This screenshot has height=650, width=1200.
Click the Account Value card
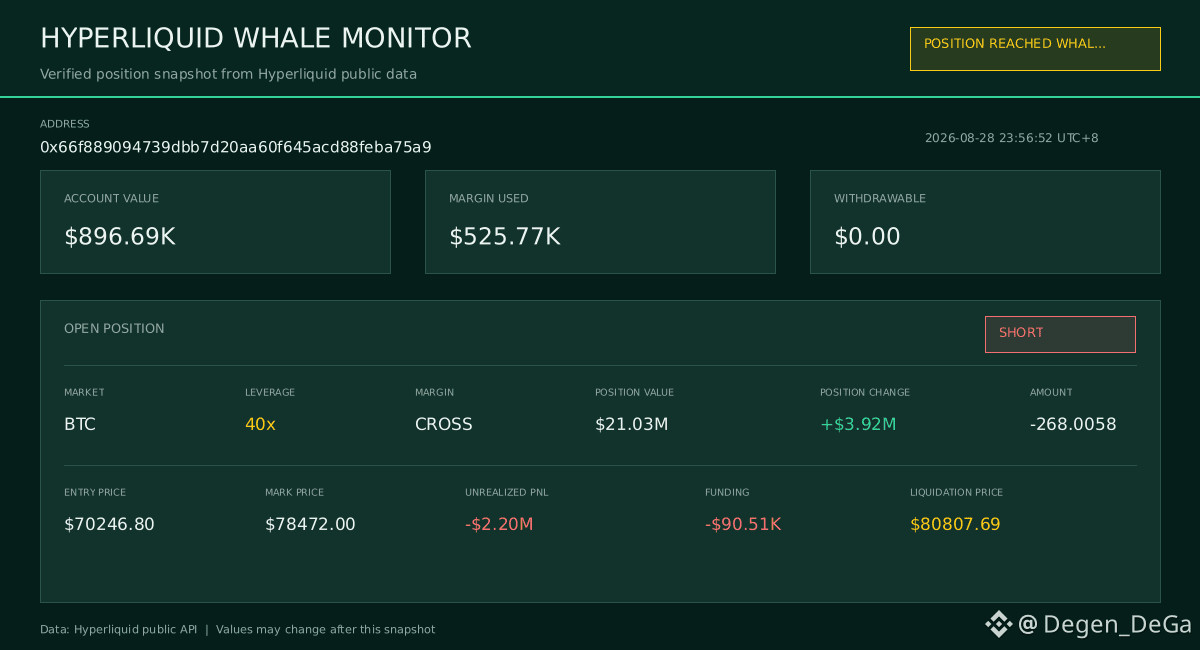tap(215, 222)
